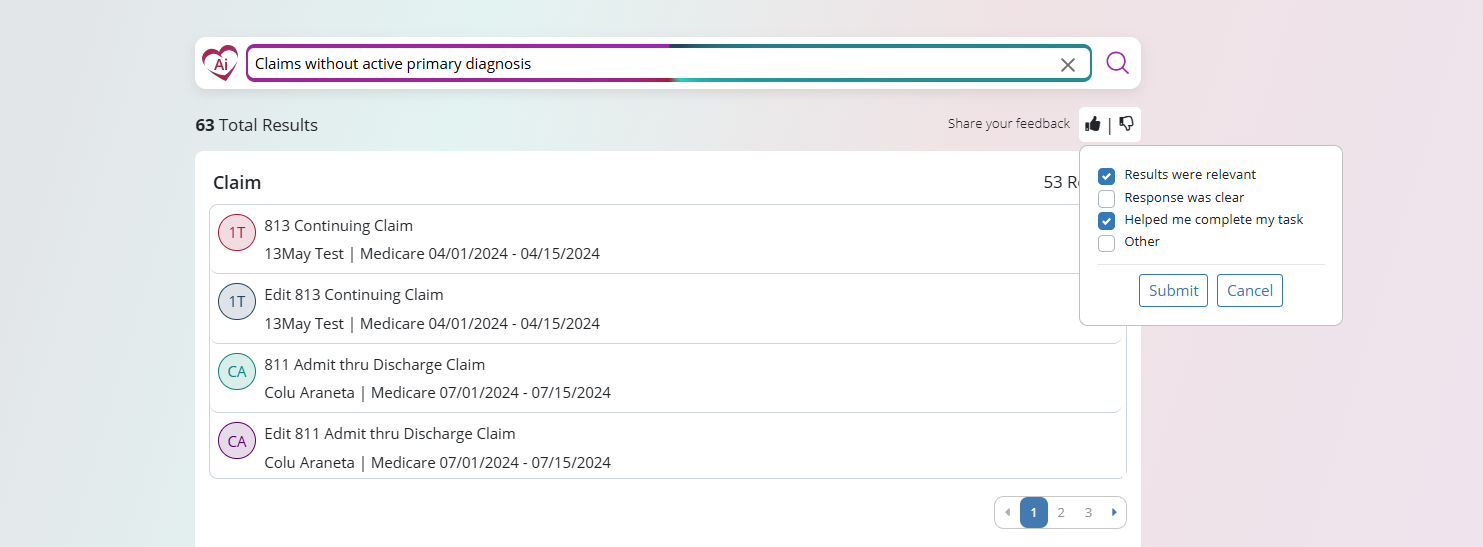Image resolution: width=1483 pixels, height=547 pixels.
Task: Click the gray-blue 1T avatar icon
Action: tap(237, 302)
